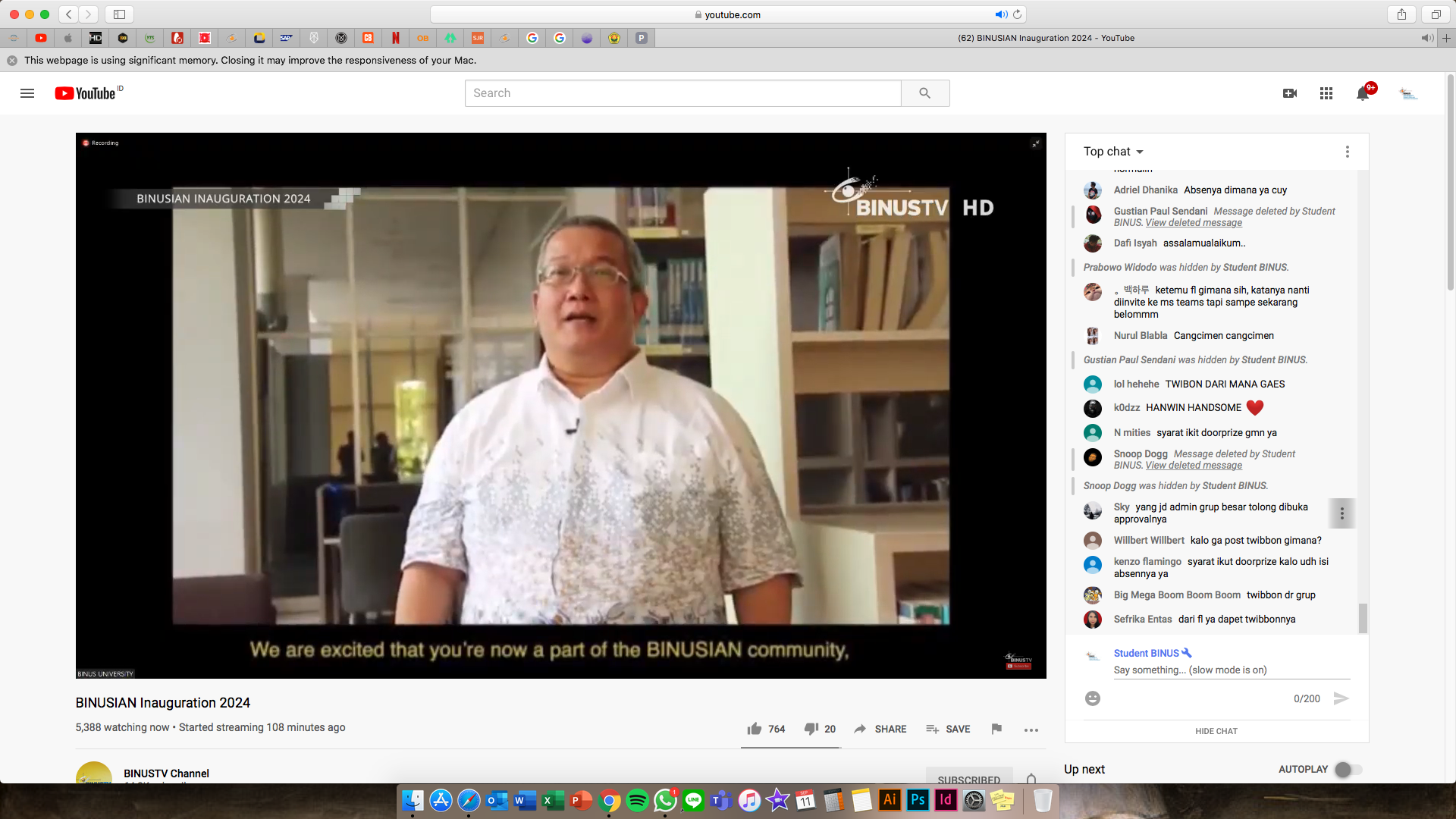Mute the tab audio in address bar

coord(1001,14)
